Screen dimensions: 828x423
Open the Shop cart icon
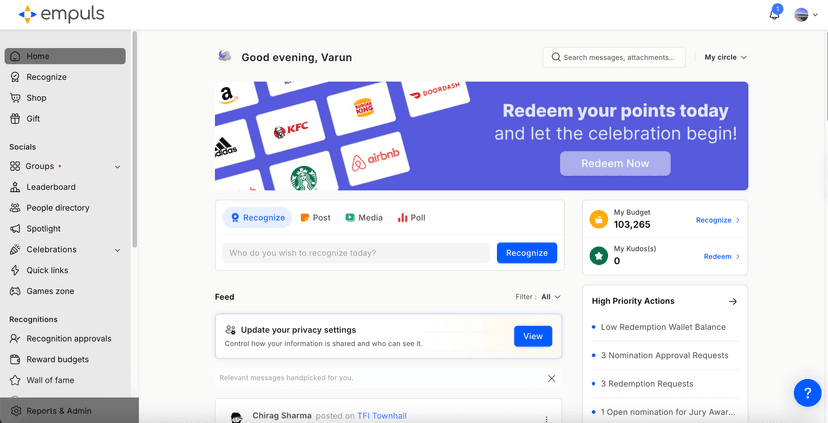(15, 98)
